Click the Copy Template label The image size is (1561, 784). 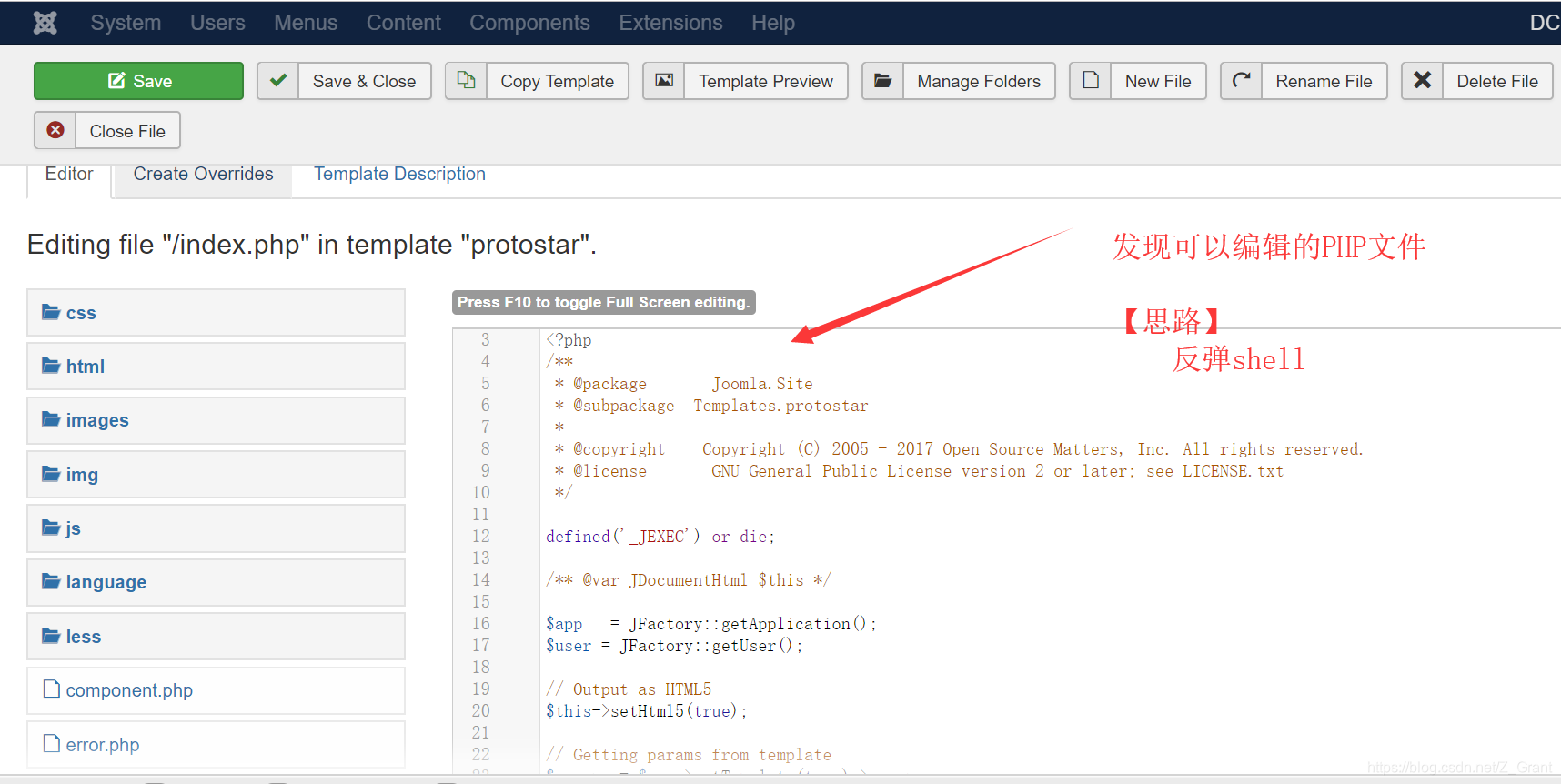[x=557, y=81]
